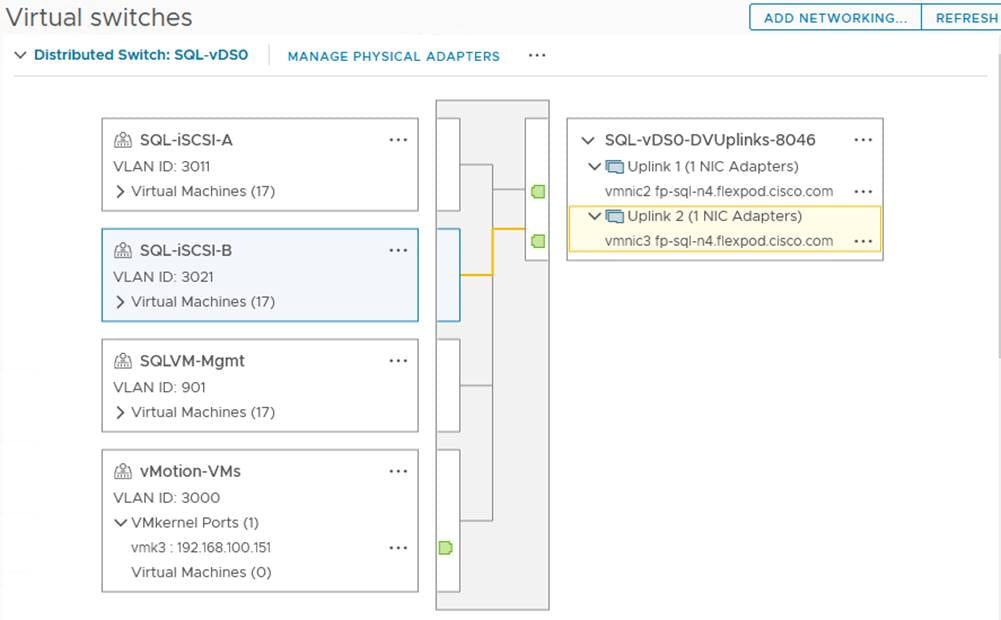1001x620 pixels.
Task: Open ellipsis menu for vmnic3 adapter
Action: coord(862,241)
